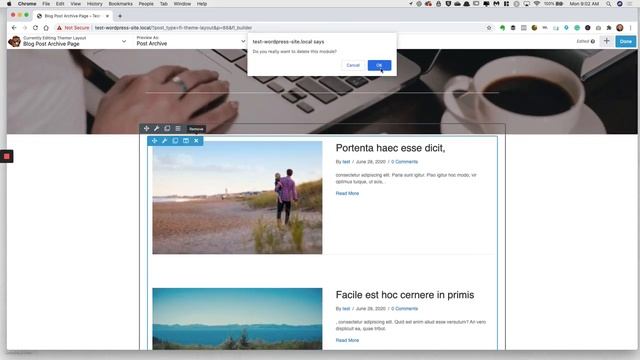Duplicate the module using blue toolbar copy icon
The image size is (640, 360).
click(x=175, y=141)
